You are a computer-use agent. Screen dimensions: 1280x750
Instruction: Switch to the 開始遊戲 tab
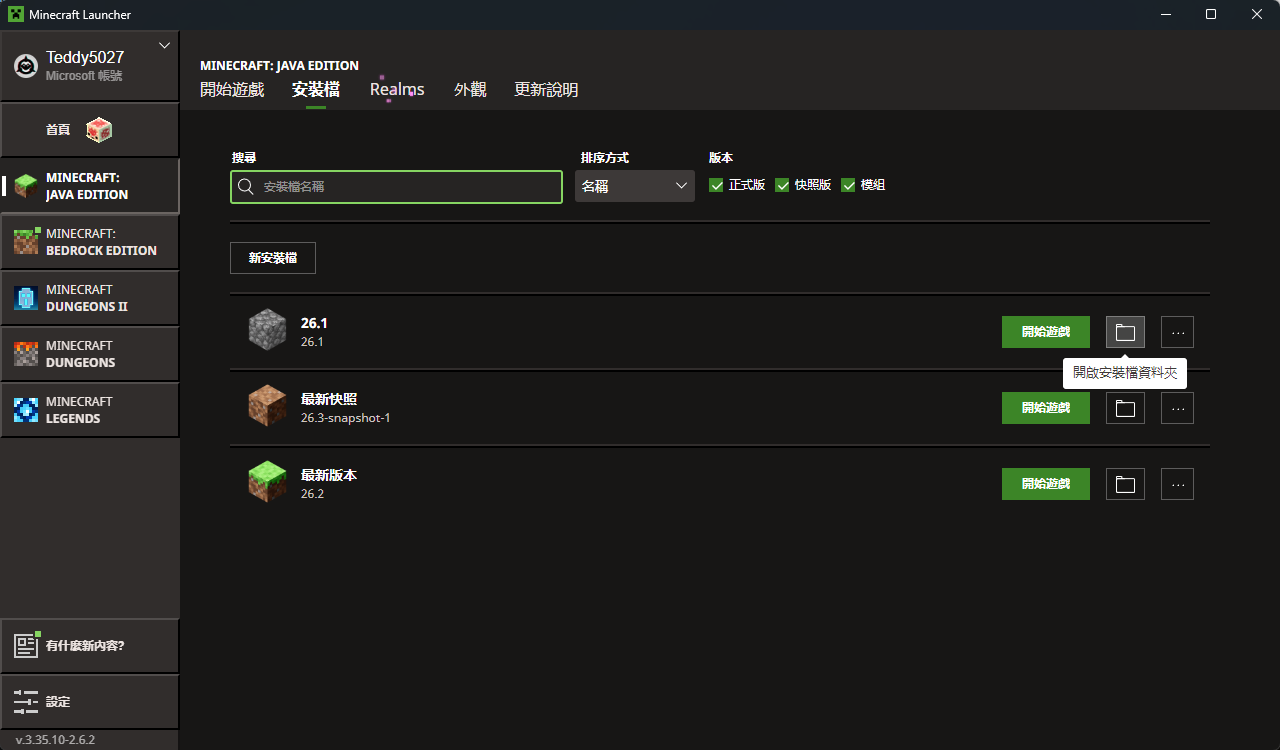(x=232, y=89)
